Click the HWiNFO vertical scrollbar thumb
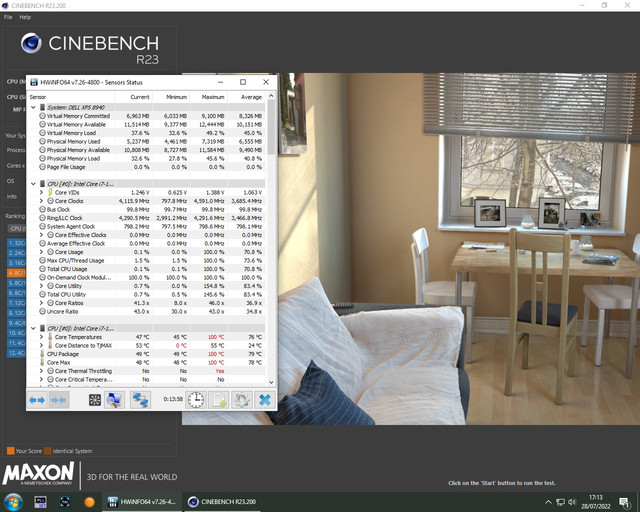Image resolution: width=640 pixels, height=512 pixels. pos(271,127)
